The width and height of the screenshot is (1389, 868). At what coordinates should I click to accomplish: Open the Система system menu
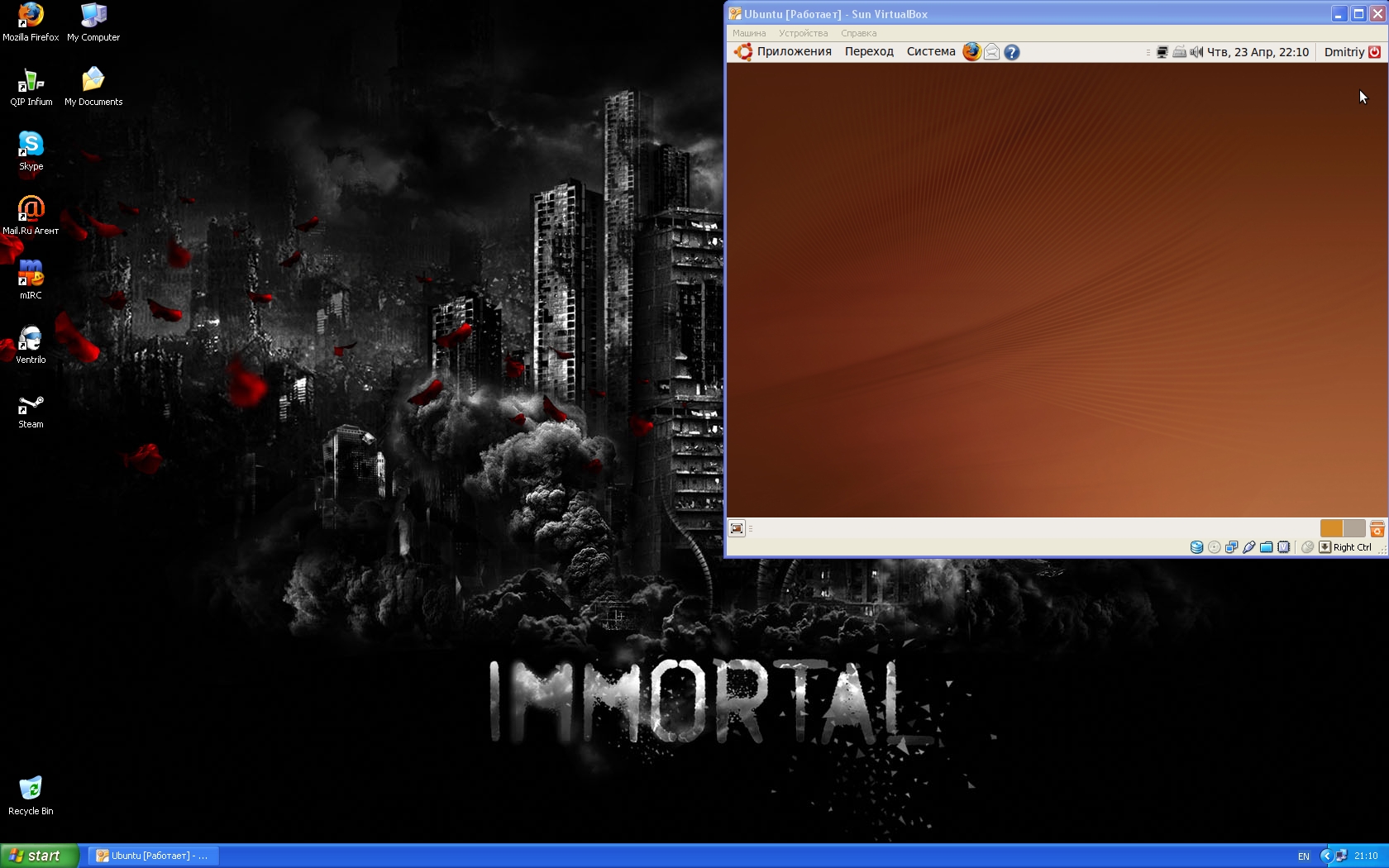[930, 51]
